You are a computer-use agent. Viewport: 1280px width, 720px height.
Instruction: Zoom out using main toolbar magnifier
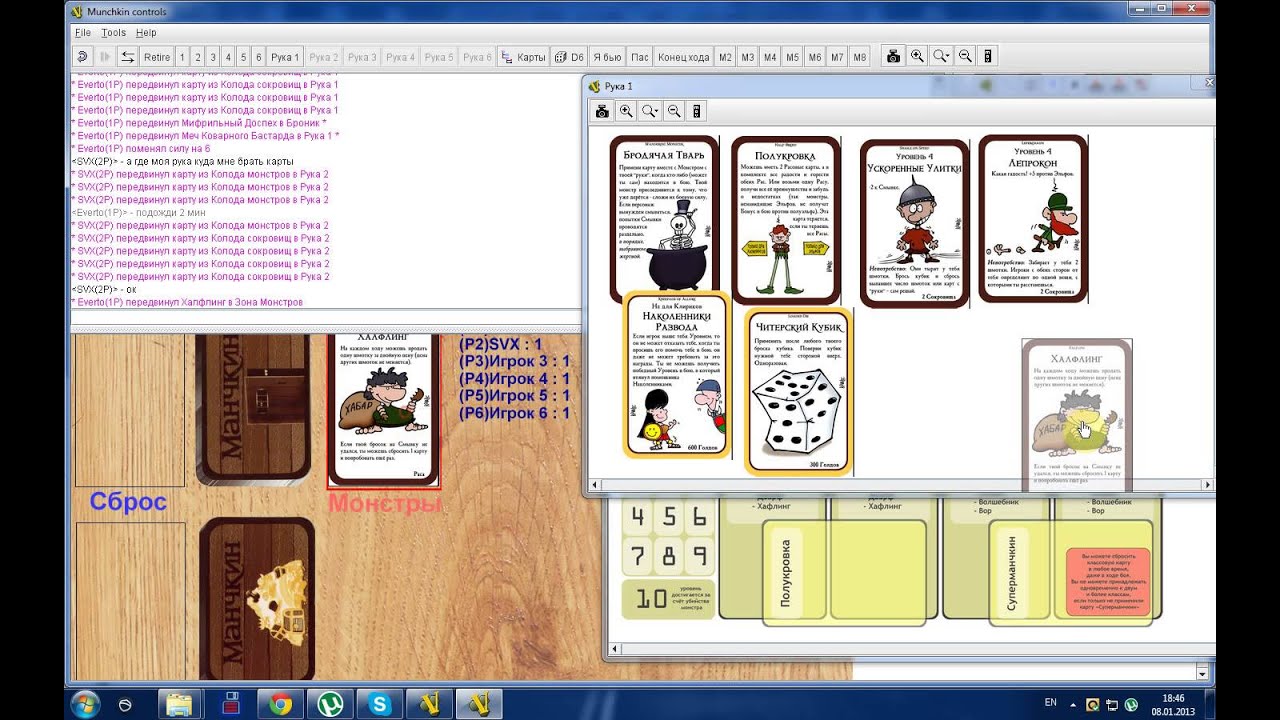pos(965,57)
